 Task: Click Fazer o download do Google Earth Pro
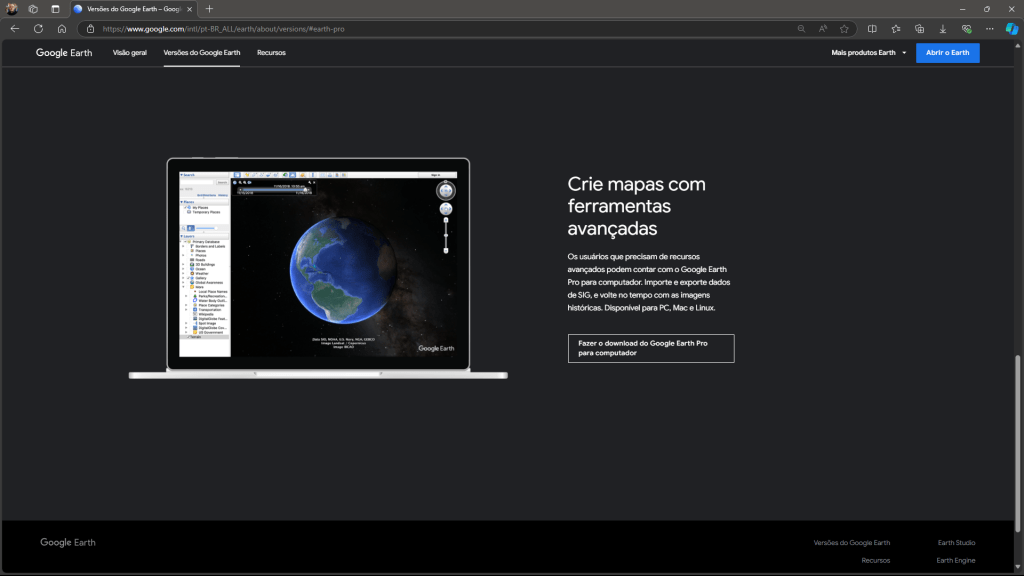coord(650,348)
